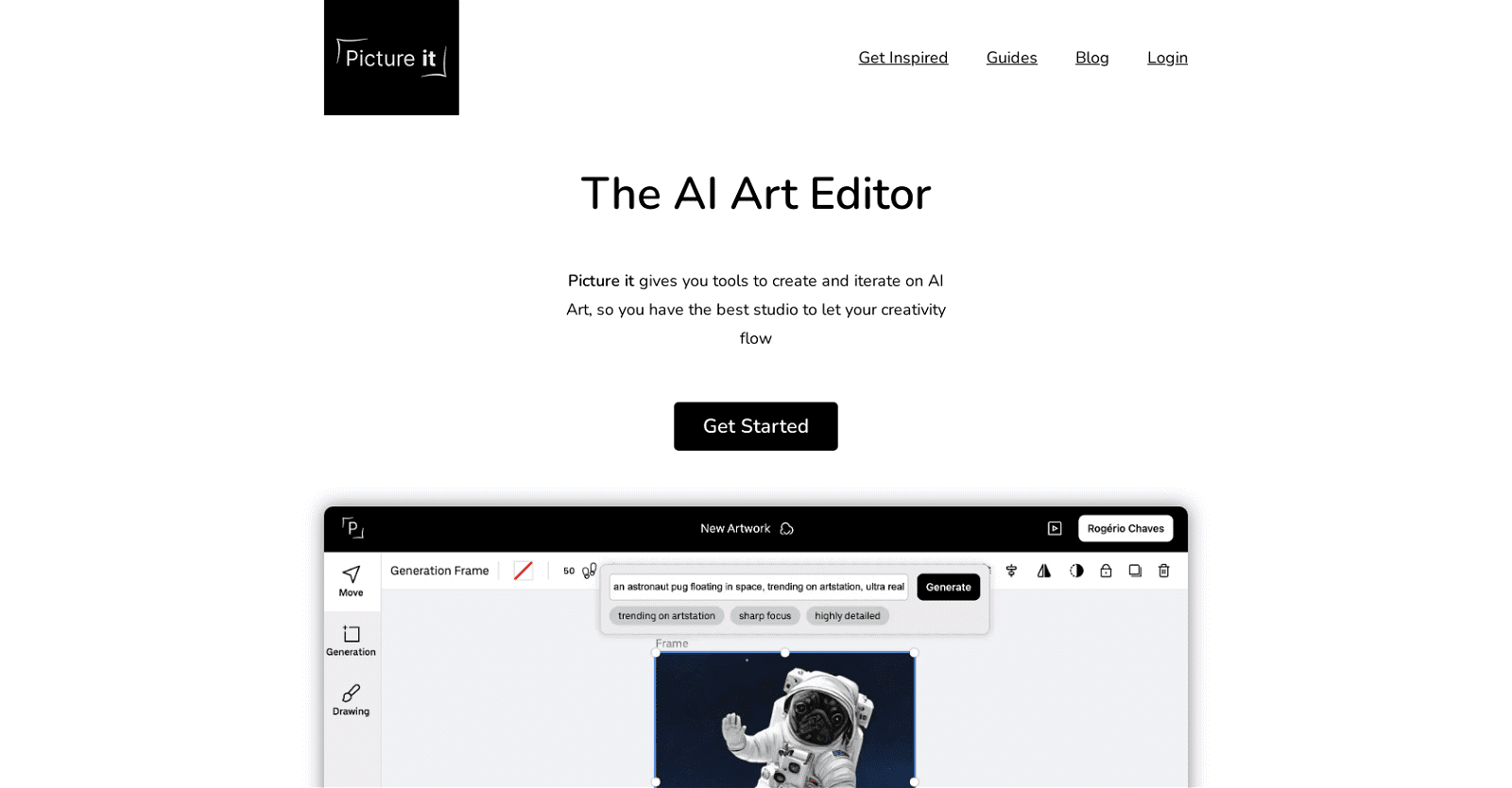Click the flip mirror icon
The width and height of the screenshot is (1512, 788).
coord(1044,571)
